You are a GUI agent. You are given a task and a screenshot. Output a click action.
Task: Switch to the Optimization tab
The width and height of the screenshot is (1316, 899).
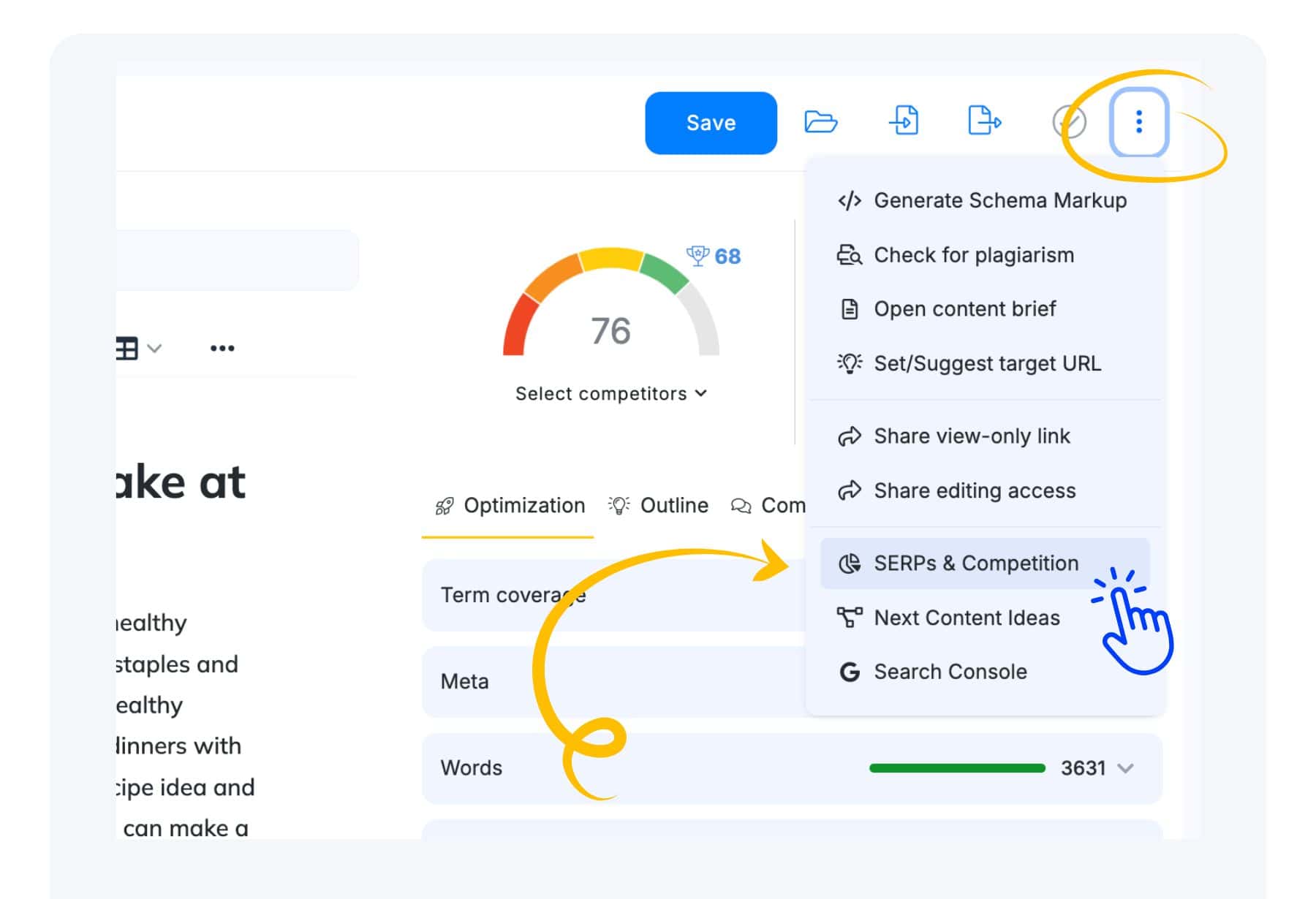[510, 506]
